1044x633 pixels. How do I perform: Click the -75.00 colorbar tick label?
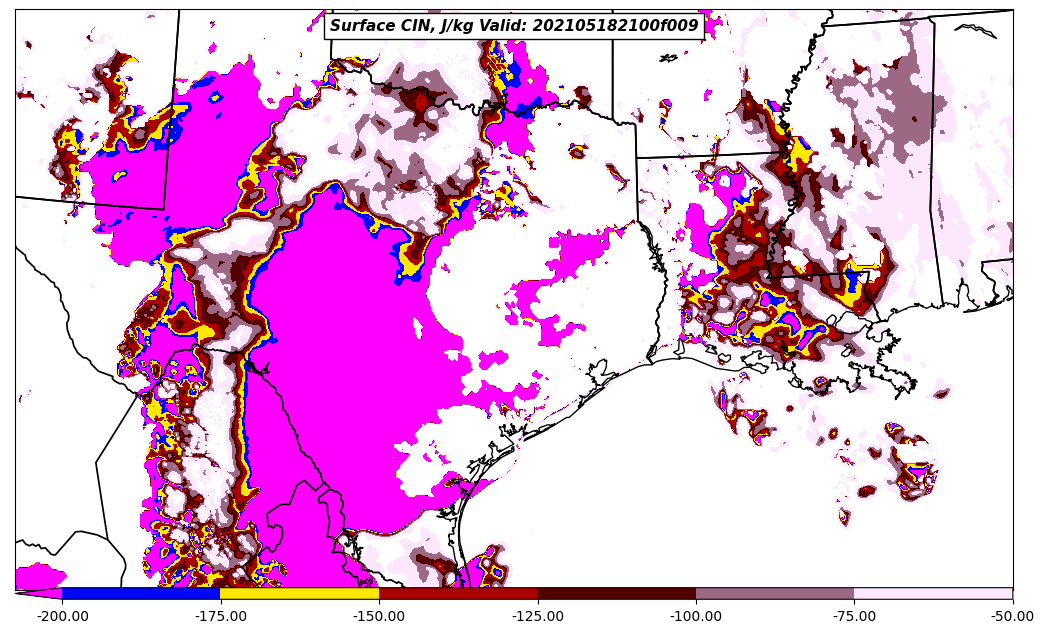tap(854, 616)
